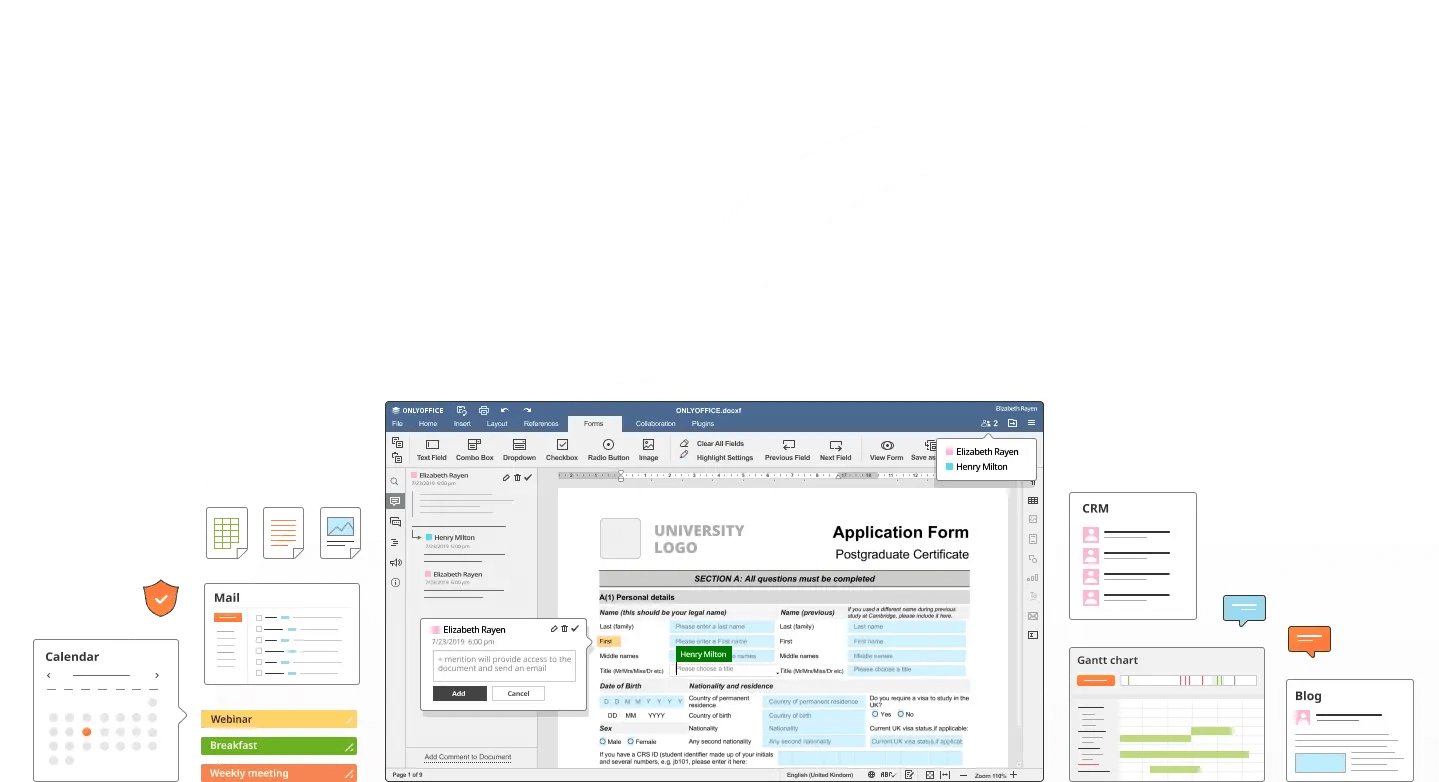Click the paste icon left of ribbon
1439x782 pixels.
pyautogui.click(x=397, y=457)
